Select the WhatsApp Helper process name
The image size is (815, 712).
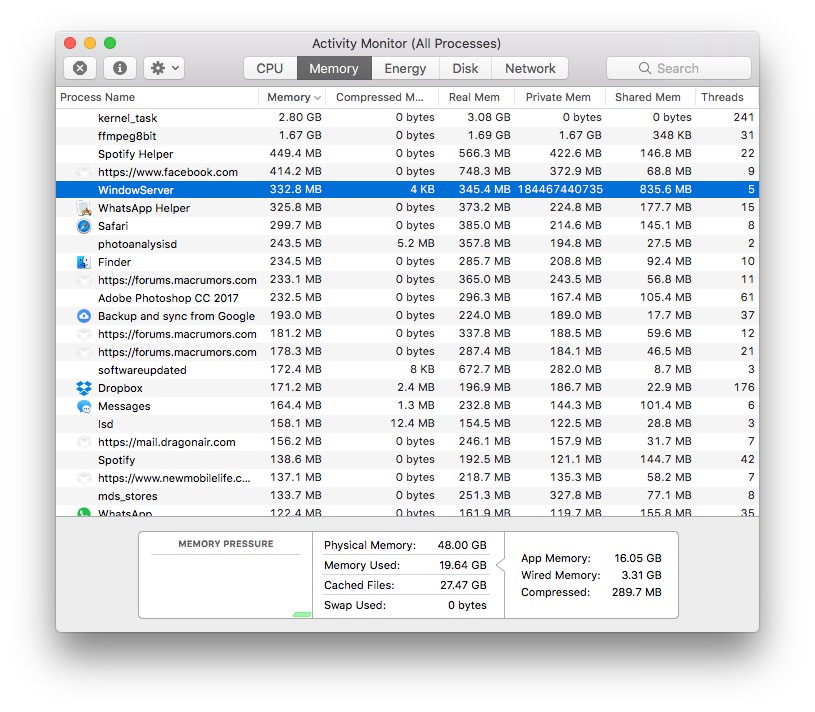144,208
